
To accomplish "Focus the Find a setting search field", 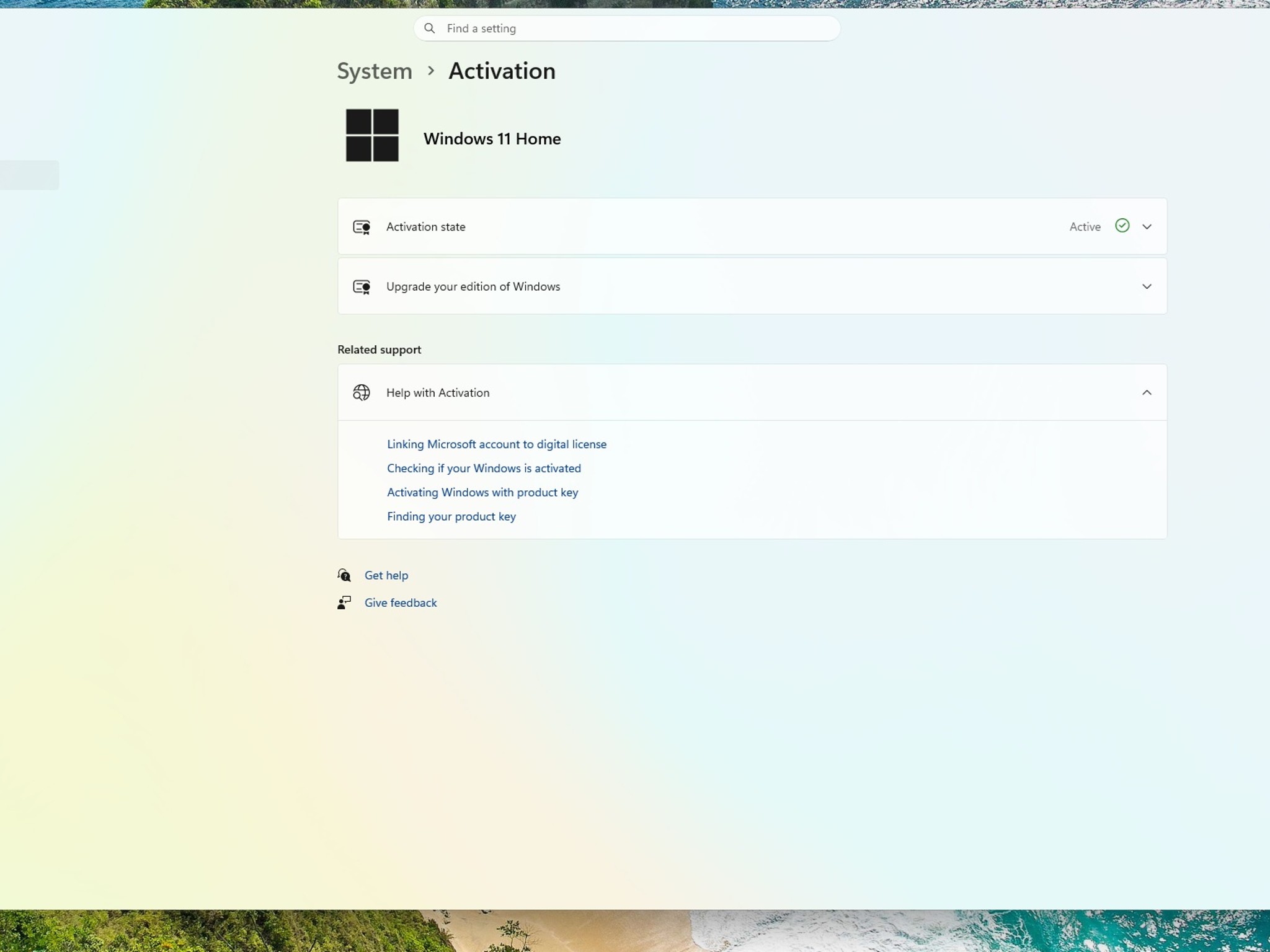I will (x=627, y=29).
